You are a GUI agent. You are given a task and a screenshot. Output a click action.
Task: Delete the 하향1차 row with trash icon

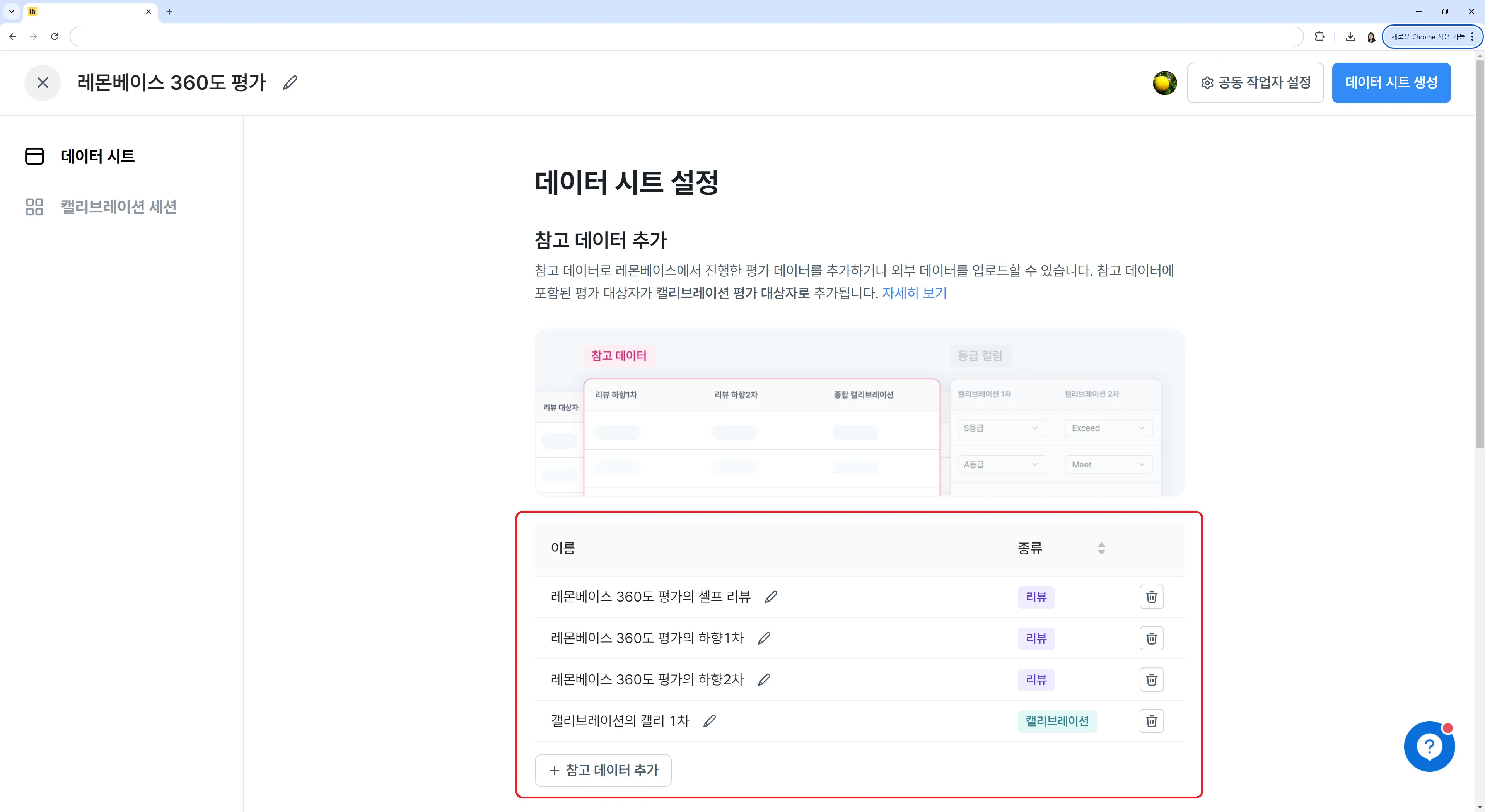[x=1151, y=638]
